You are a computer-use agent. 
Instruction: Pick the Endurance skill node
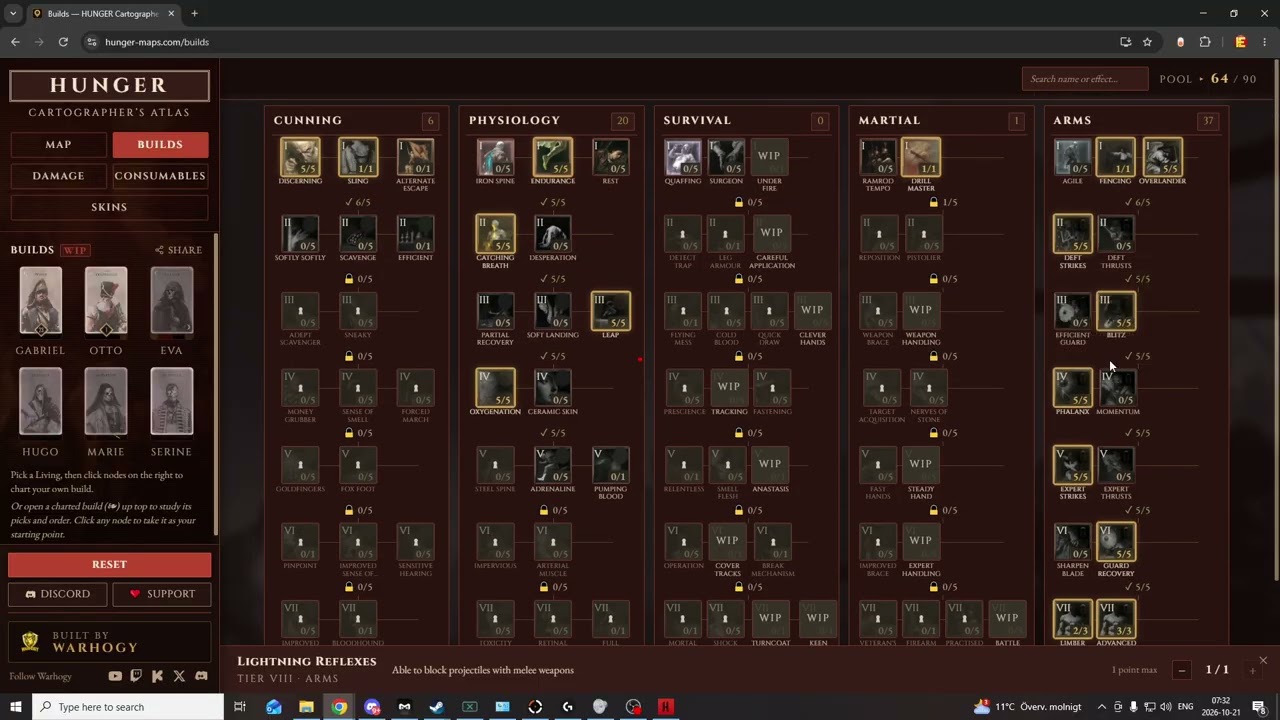(x=553, y=157)
